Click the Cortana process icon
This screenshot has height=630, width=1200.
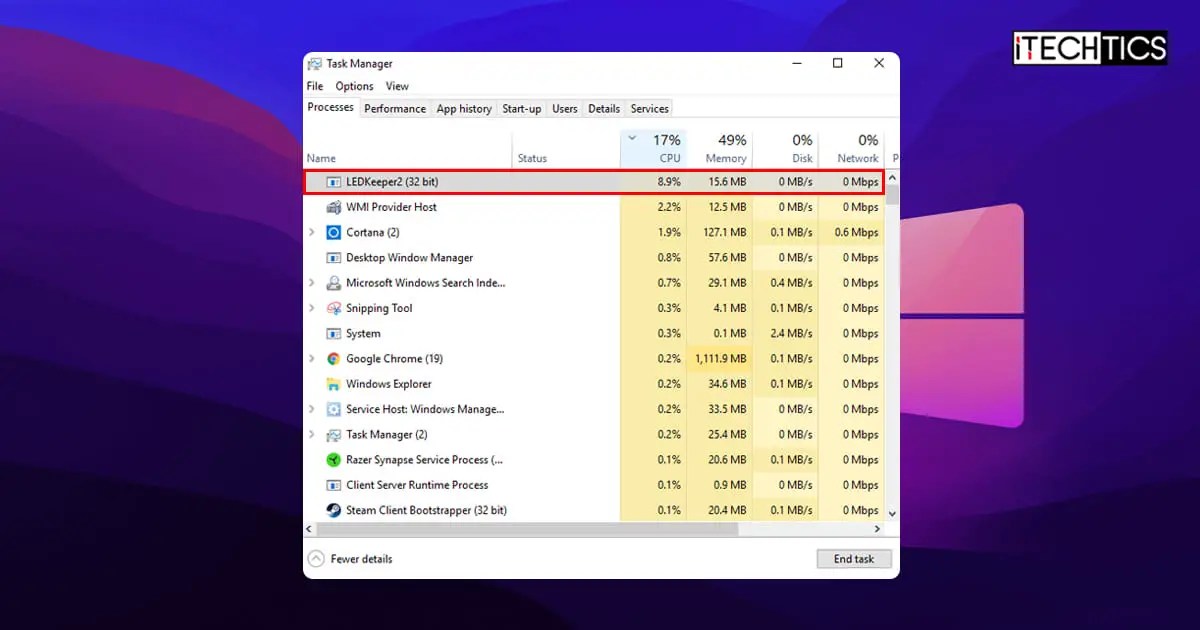click(334, 232)
